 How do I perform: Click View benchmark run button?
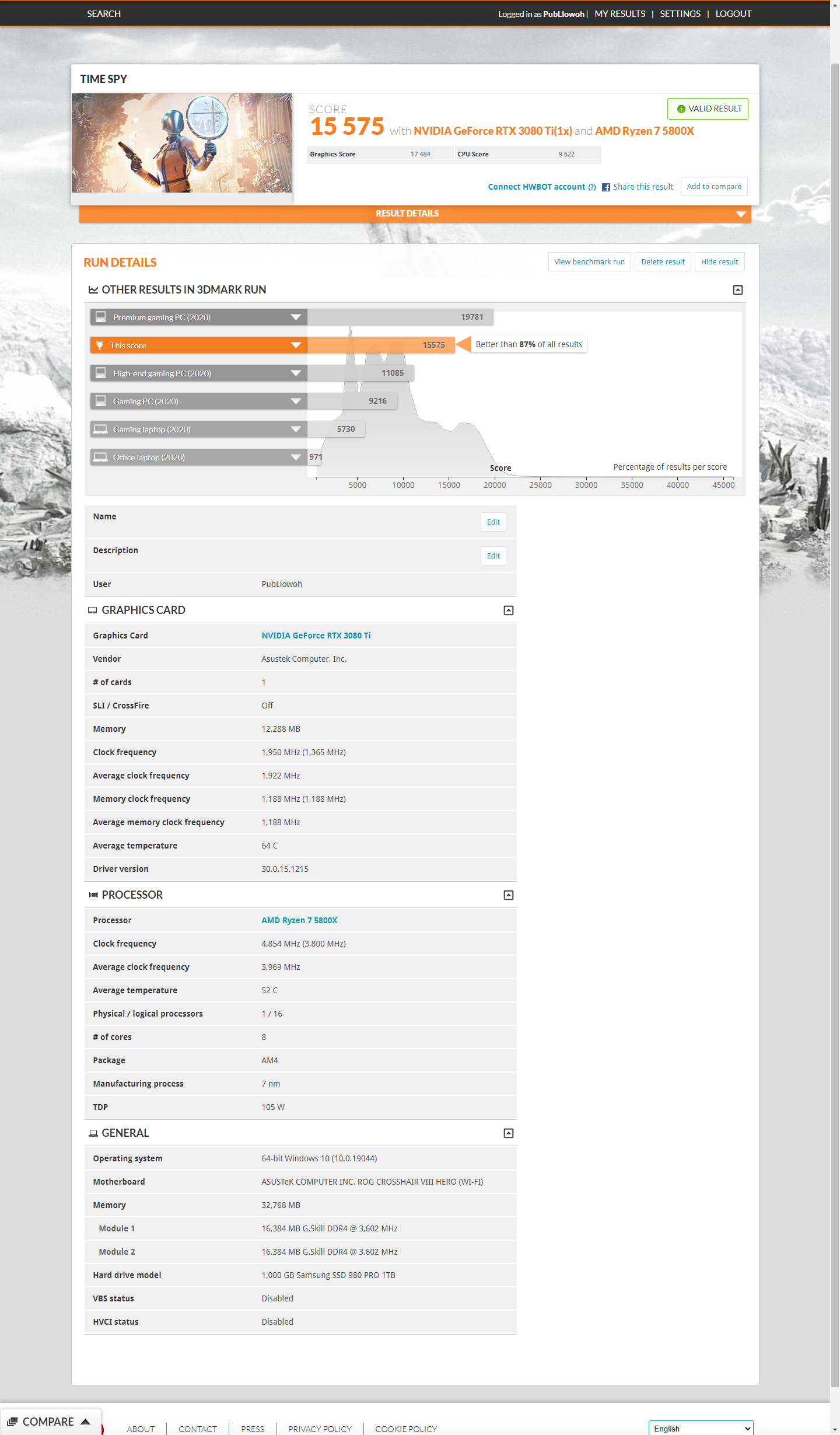[589, 262]
